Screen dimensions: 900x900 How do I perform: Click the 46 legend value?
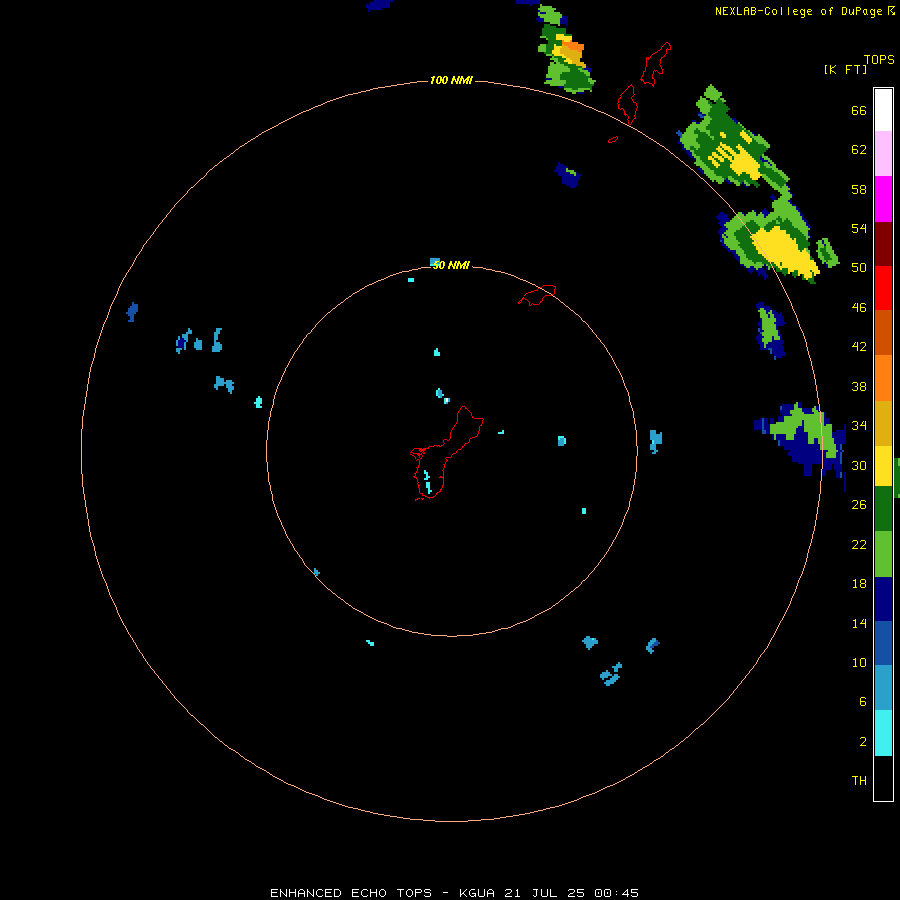point(859,307)
